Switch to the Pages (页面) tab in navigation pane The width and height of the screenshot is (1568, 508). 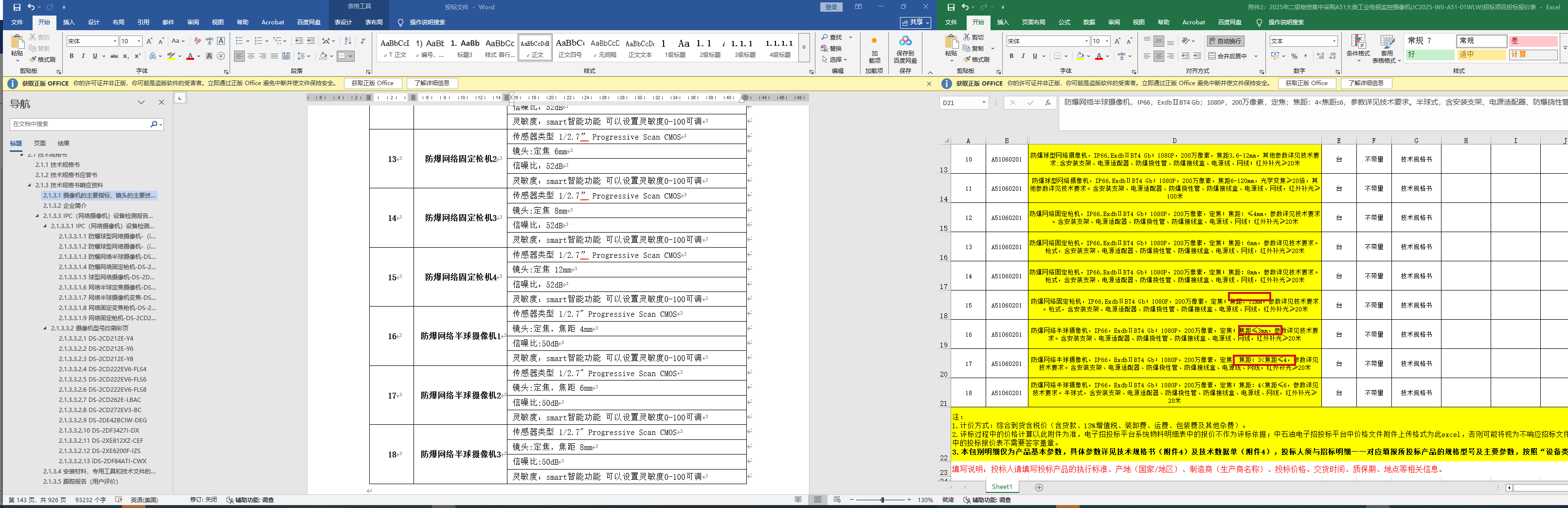39,144
